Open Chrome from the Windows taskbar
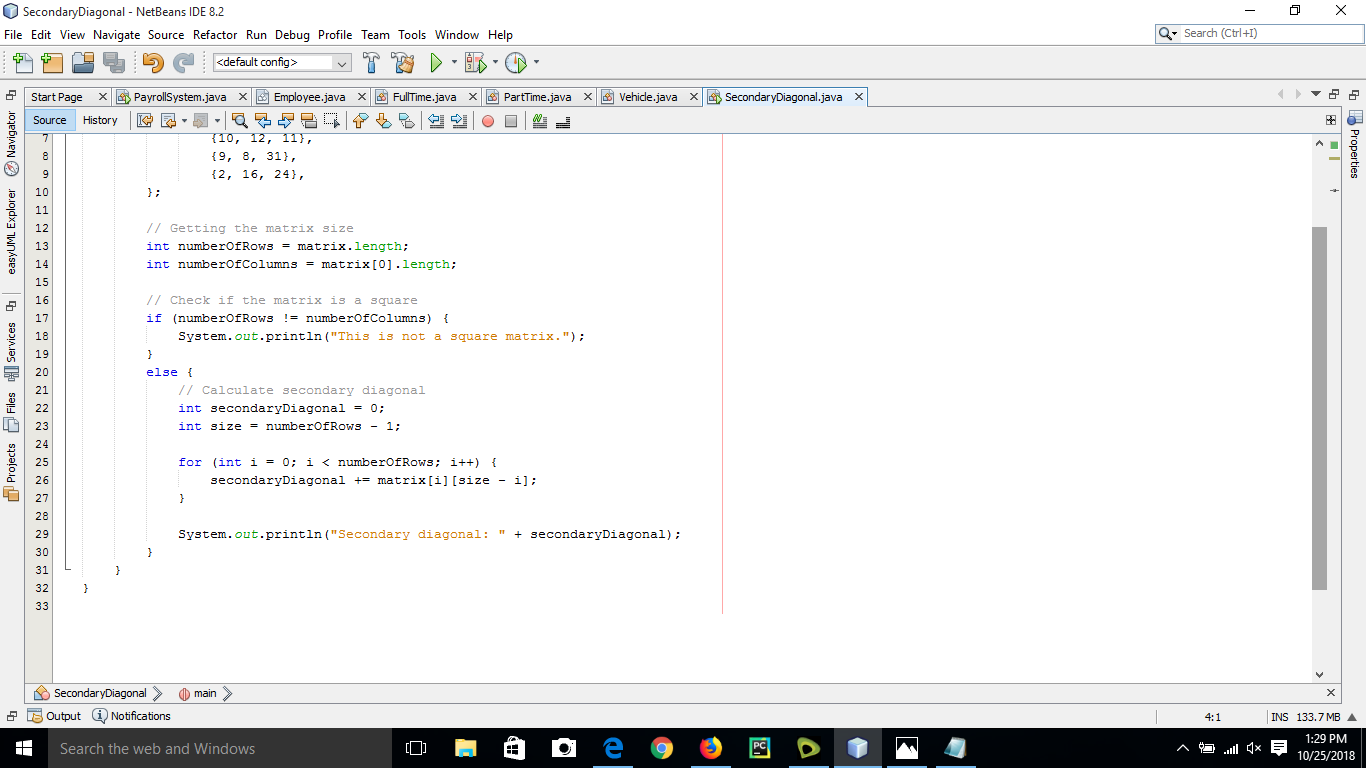The image size is (1366, 768). point(662,748)
